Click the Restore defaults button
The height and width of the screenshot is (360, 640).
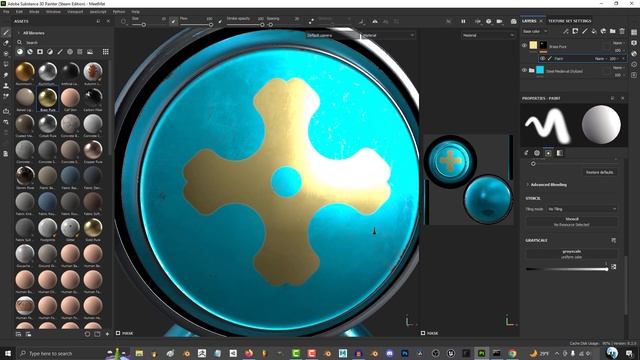coord(600,172)
